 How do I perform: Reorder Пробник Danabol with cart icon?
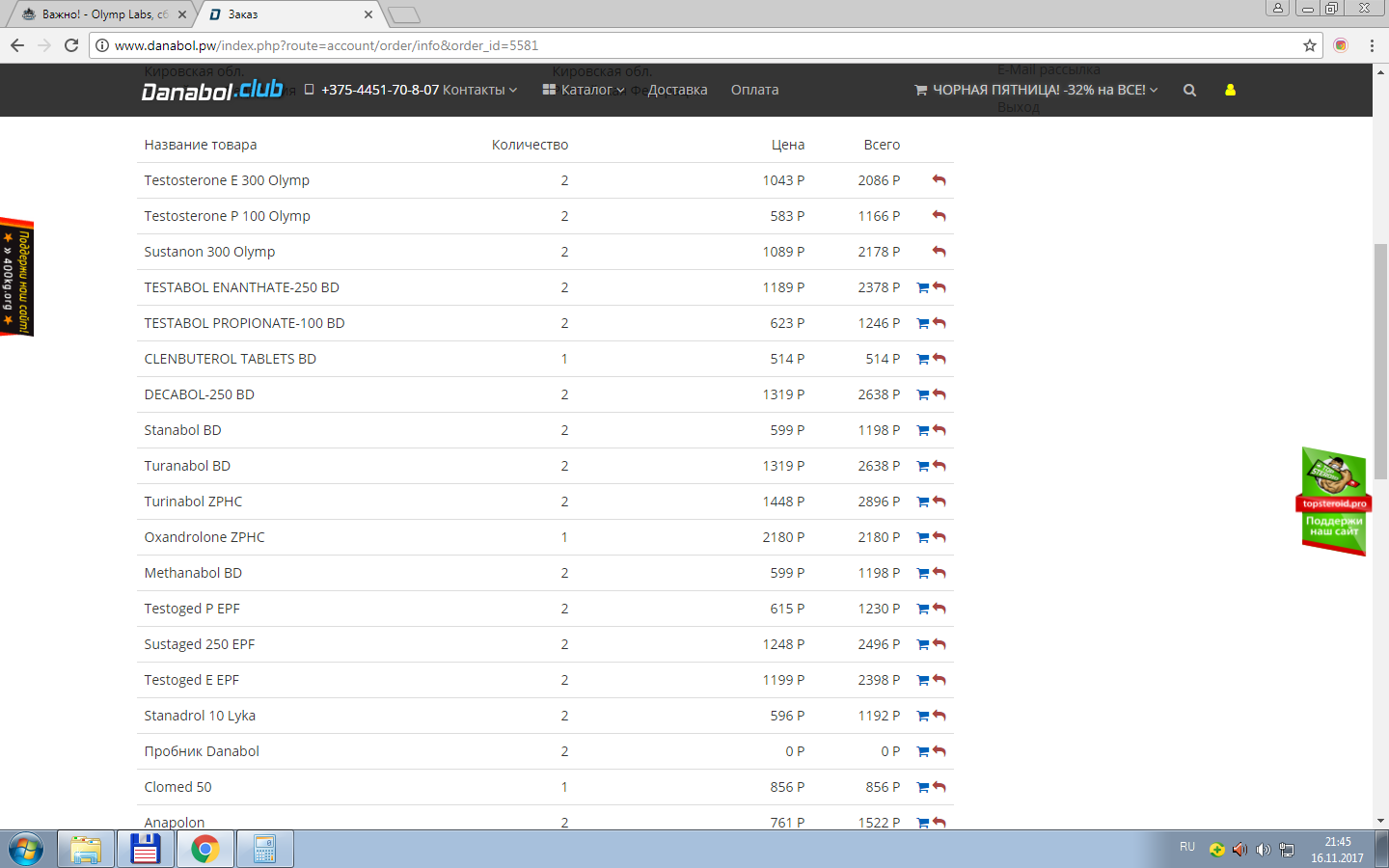tap(923, 751)
